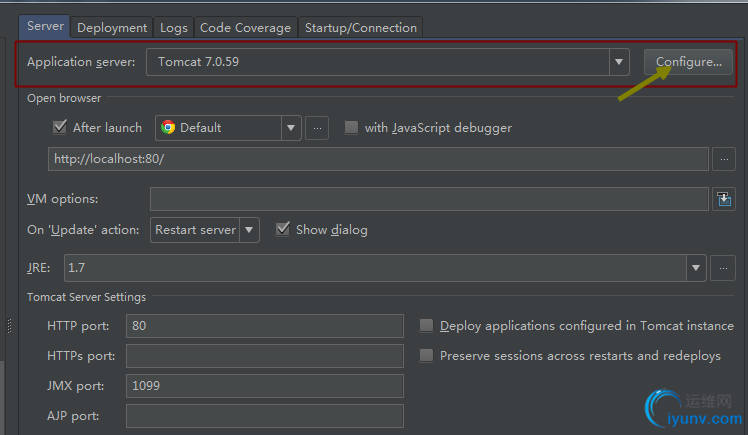Toggle the After launch checkbox
Viewport: 748px width, 435px height.
(60, 127)
